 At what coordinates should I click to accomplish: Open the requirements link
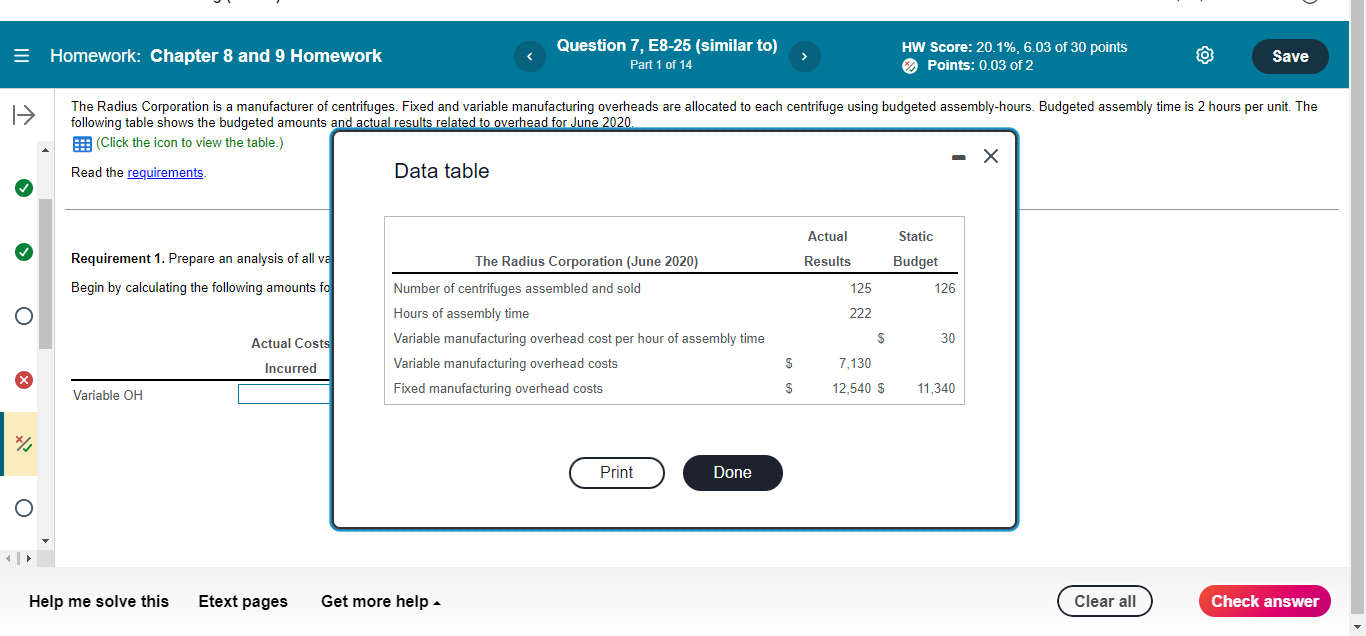tap(165, 171)
